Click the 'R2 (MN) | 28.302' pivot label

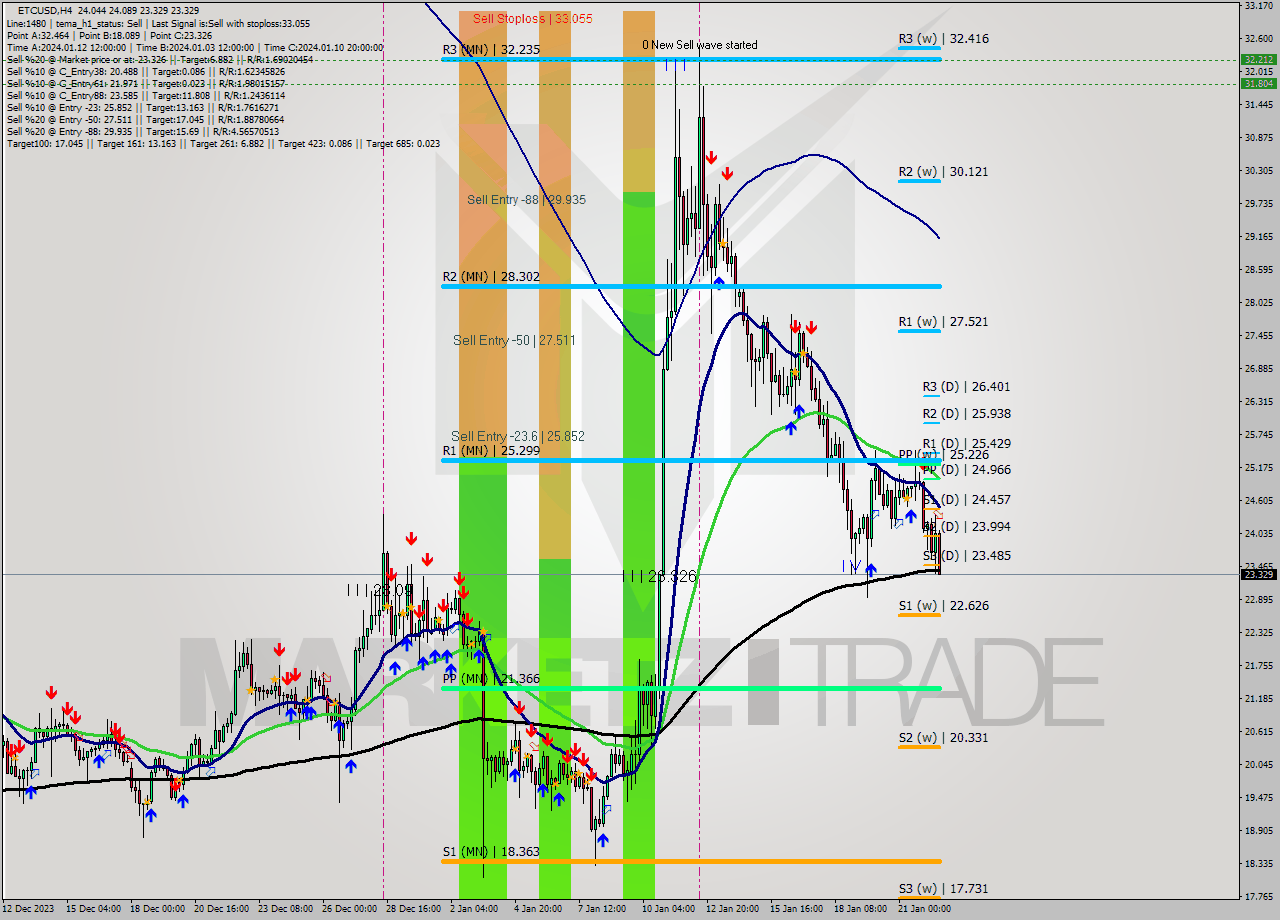(492, 277)
